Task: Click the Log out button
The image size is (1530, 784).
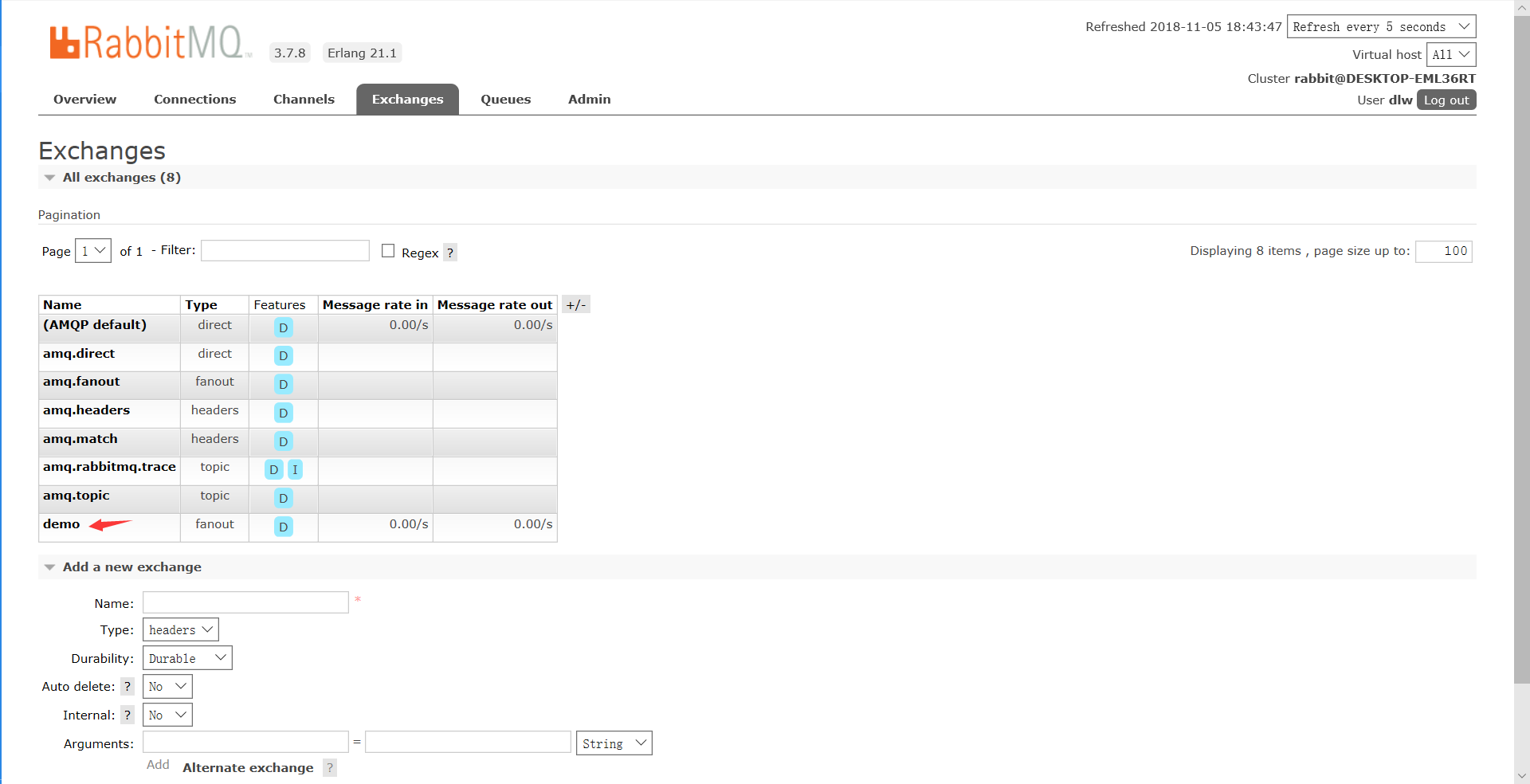Action: click(x=1446, y=100)
